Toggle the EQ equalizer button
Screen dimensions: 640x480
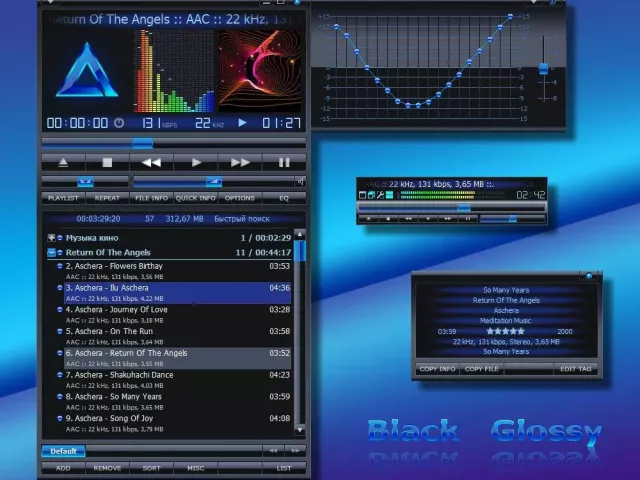(284, 198)
